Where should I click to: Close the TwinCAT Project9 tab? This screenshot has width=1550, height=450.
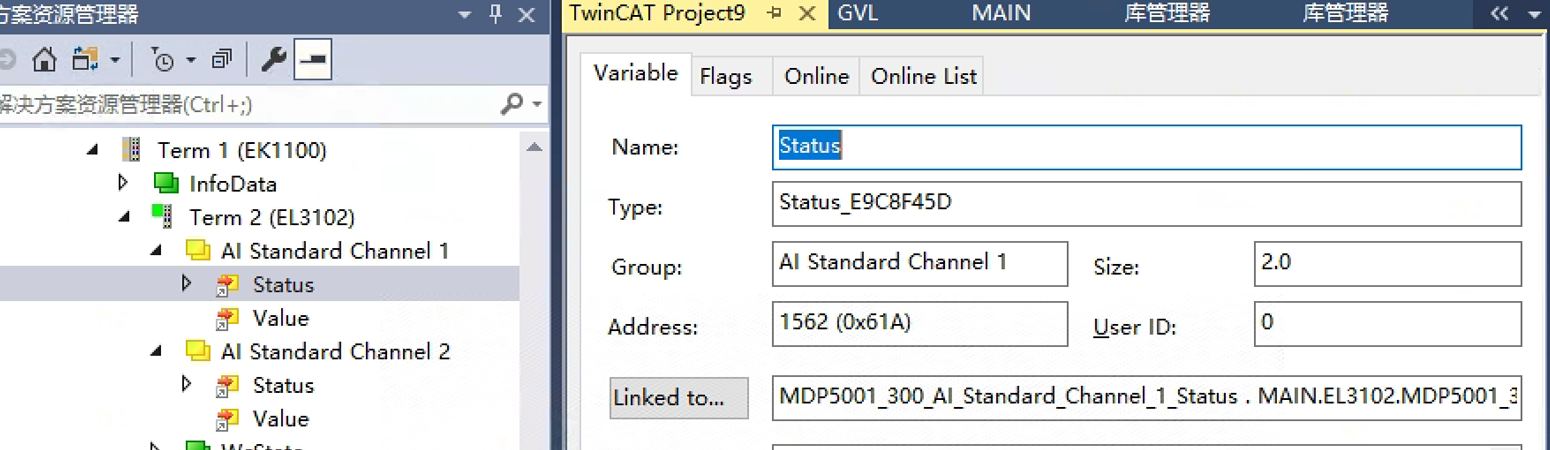pyautogui.click(x=808, y=13)
